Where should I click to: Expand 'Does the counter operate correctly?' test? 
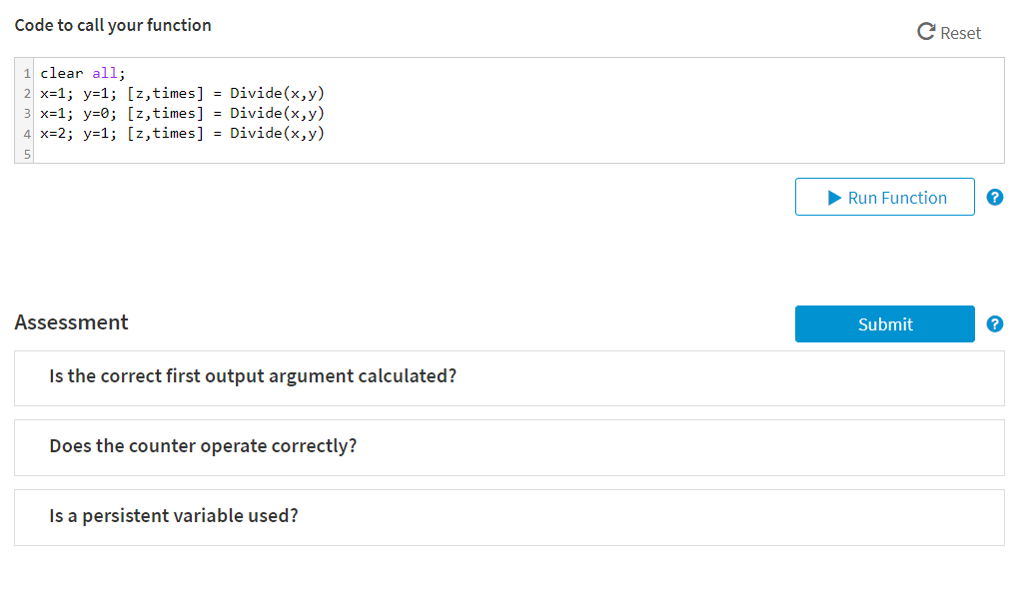[x=203, y=446]
